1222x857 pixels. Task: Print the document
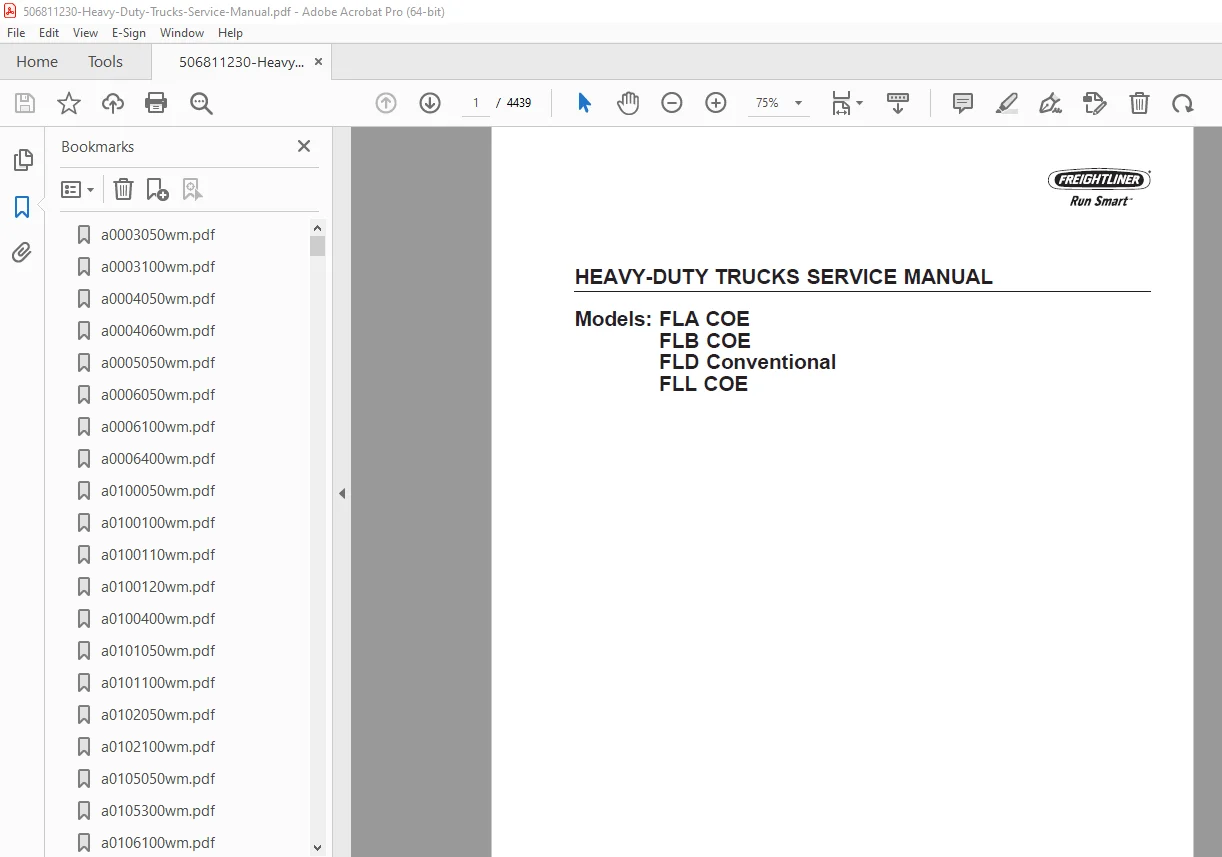coord(156,103)
